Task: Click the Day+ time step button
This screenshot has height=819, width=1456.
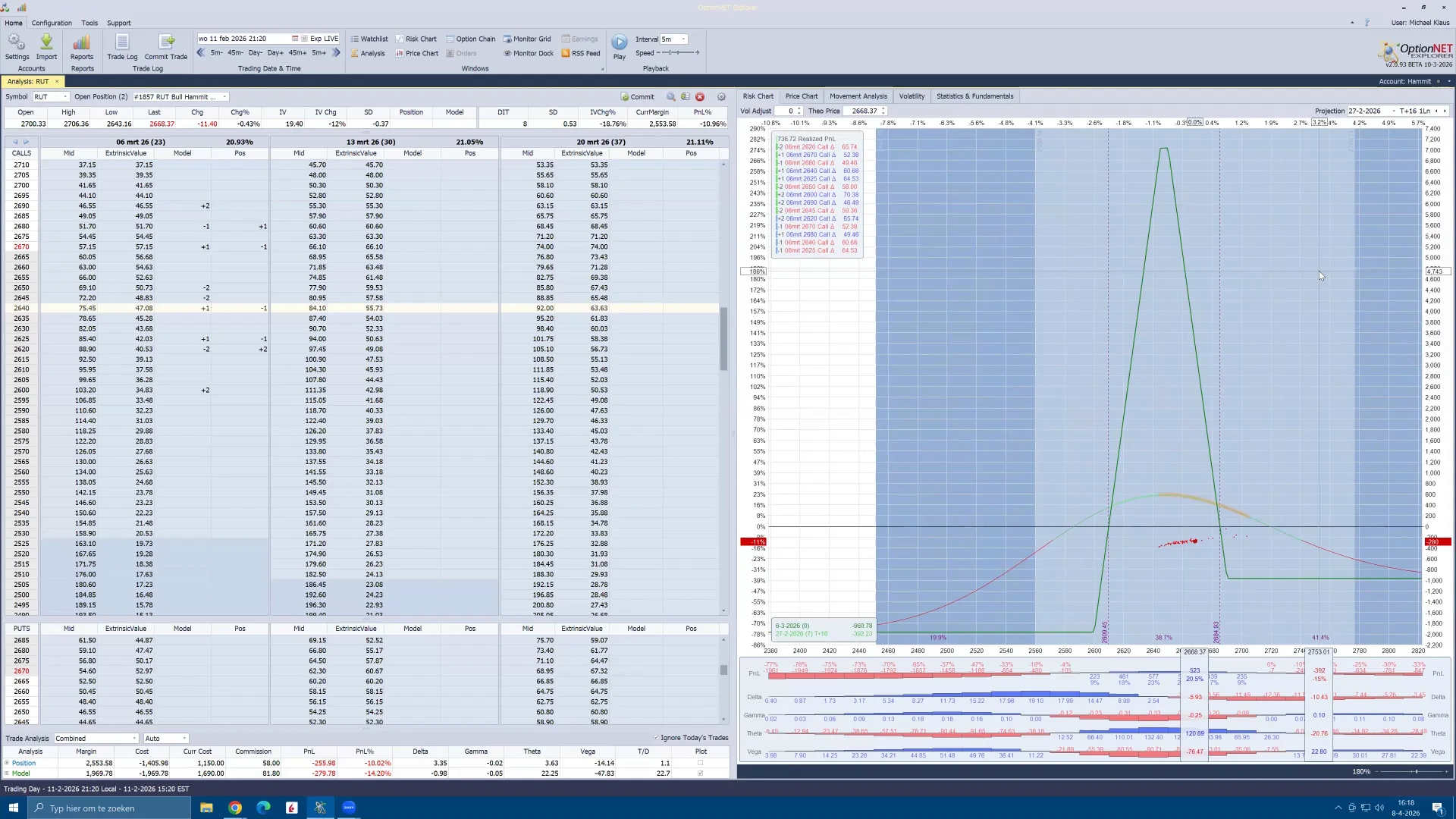Action: [x=275, y=53]
